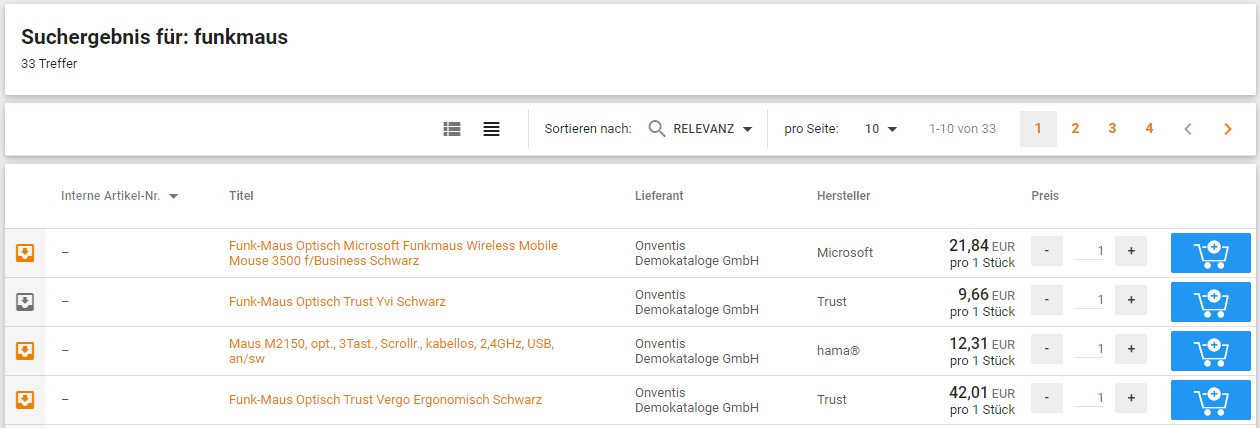Open Funk-Maus Trust Vergo Ergonomisch link
The width and height of the screenshot is (1260, 428).
tap(385, 400)
